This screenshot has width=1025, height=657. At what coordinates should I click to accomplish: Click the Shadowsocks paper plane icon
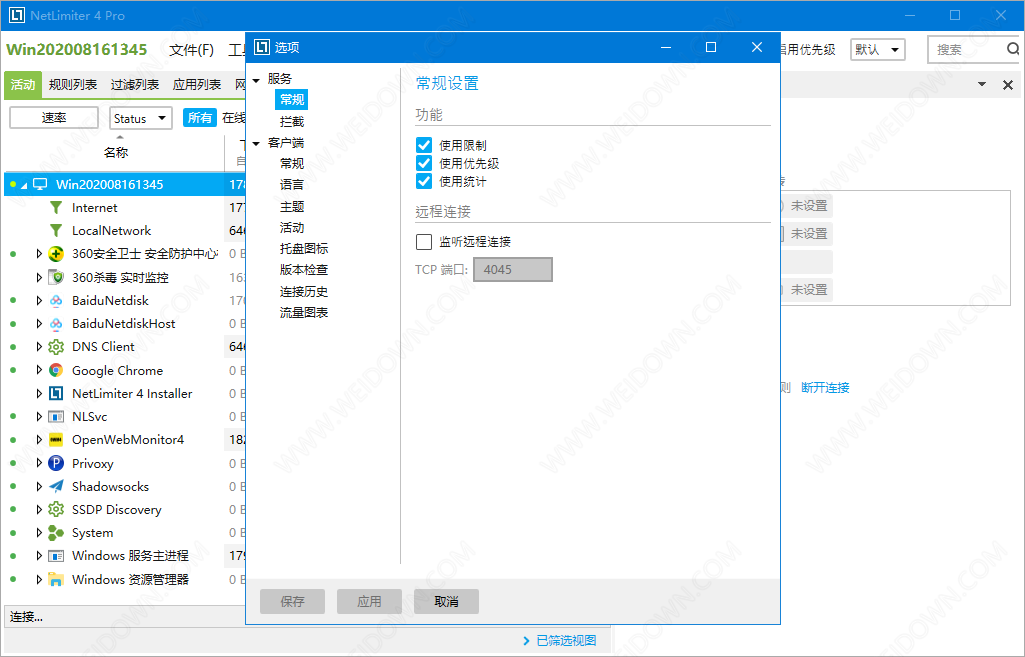click(56, 486)
